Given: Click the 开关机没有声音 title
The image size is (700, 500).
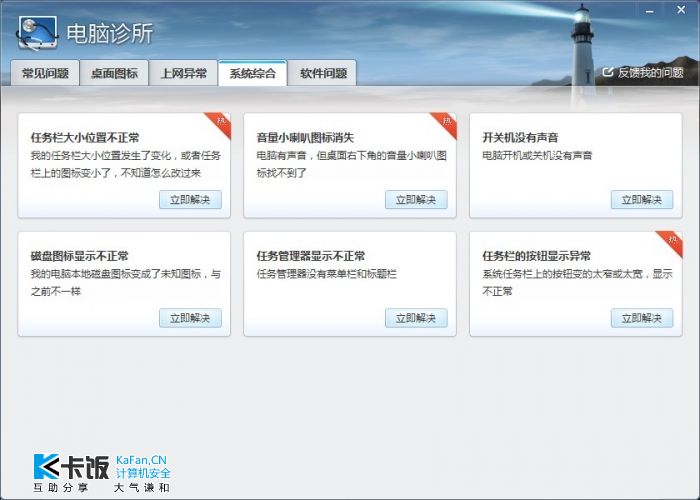Looking at the screenshot, I should point(520,138).
